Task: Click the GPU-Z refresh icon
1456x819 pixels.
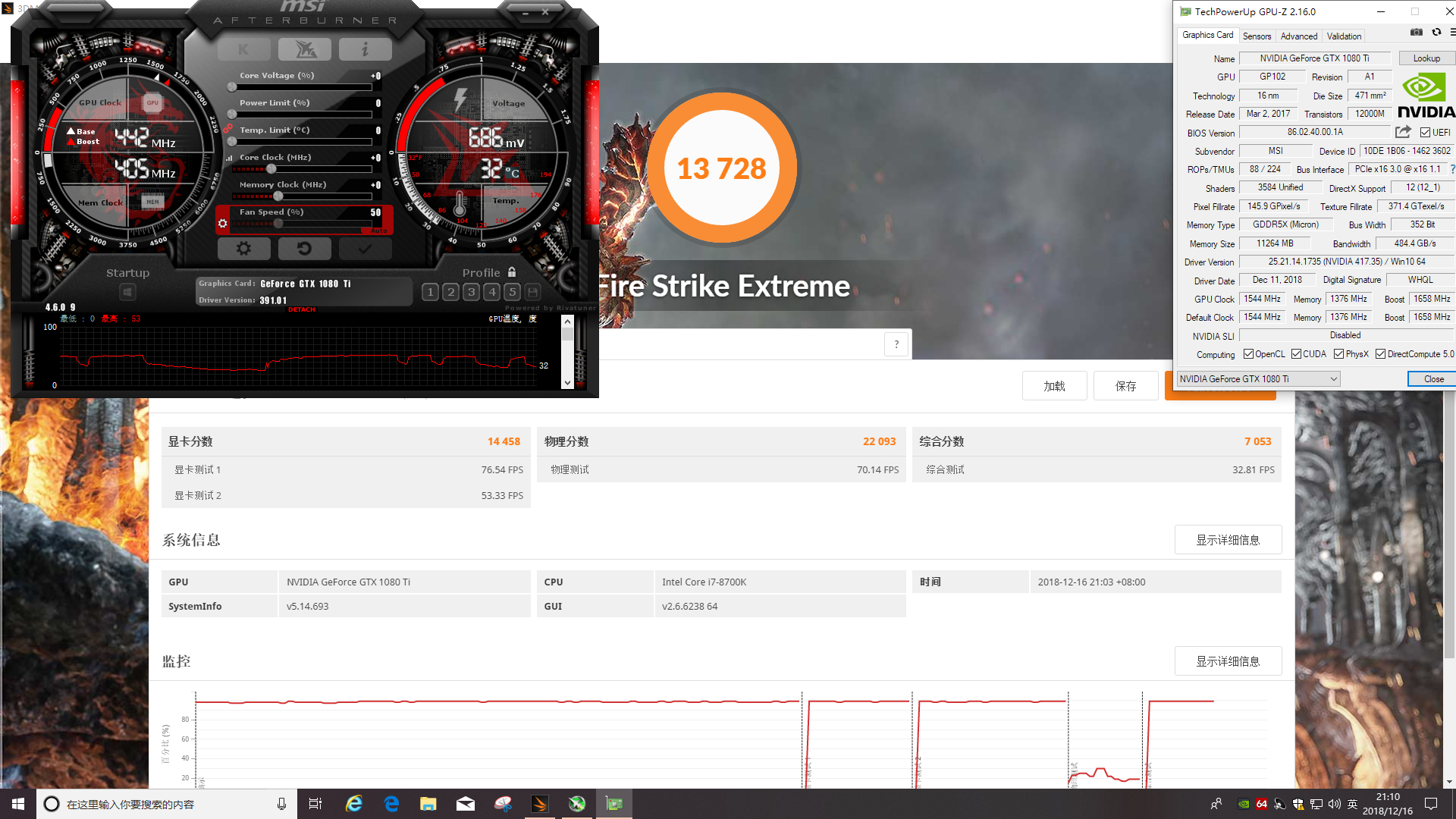Action: pos(1436,33)
